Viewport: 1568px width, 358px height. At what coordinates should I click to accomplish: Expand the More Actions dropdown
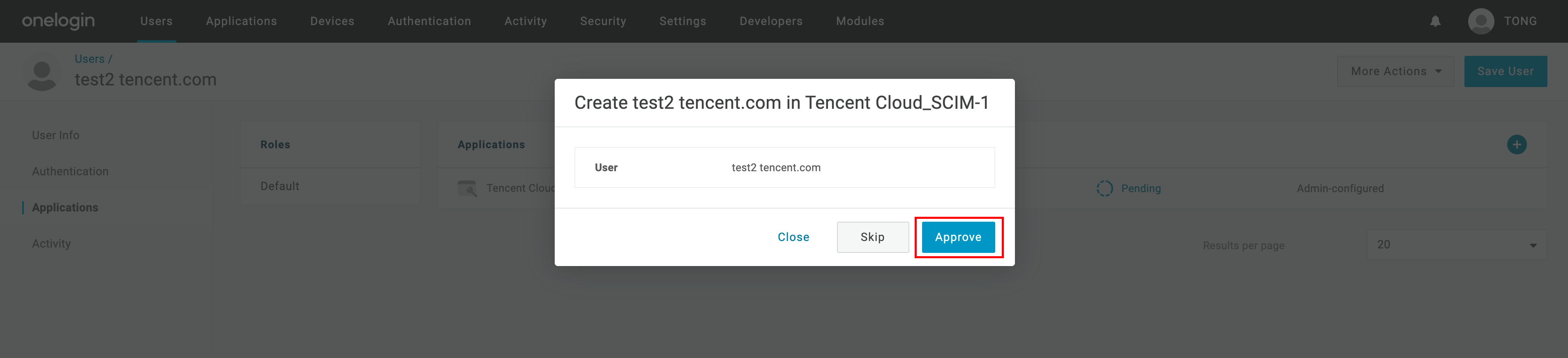(x=1395, y=72)
